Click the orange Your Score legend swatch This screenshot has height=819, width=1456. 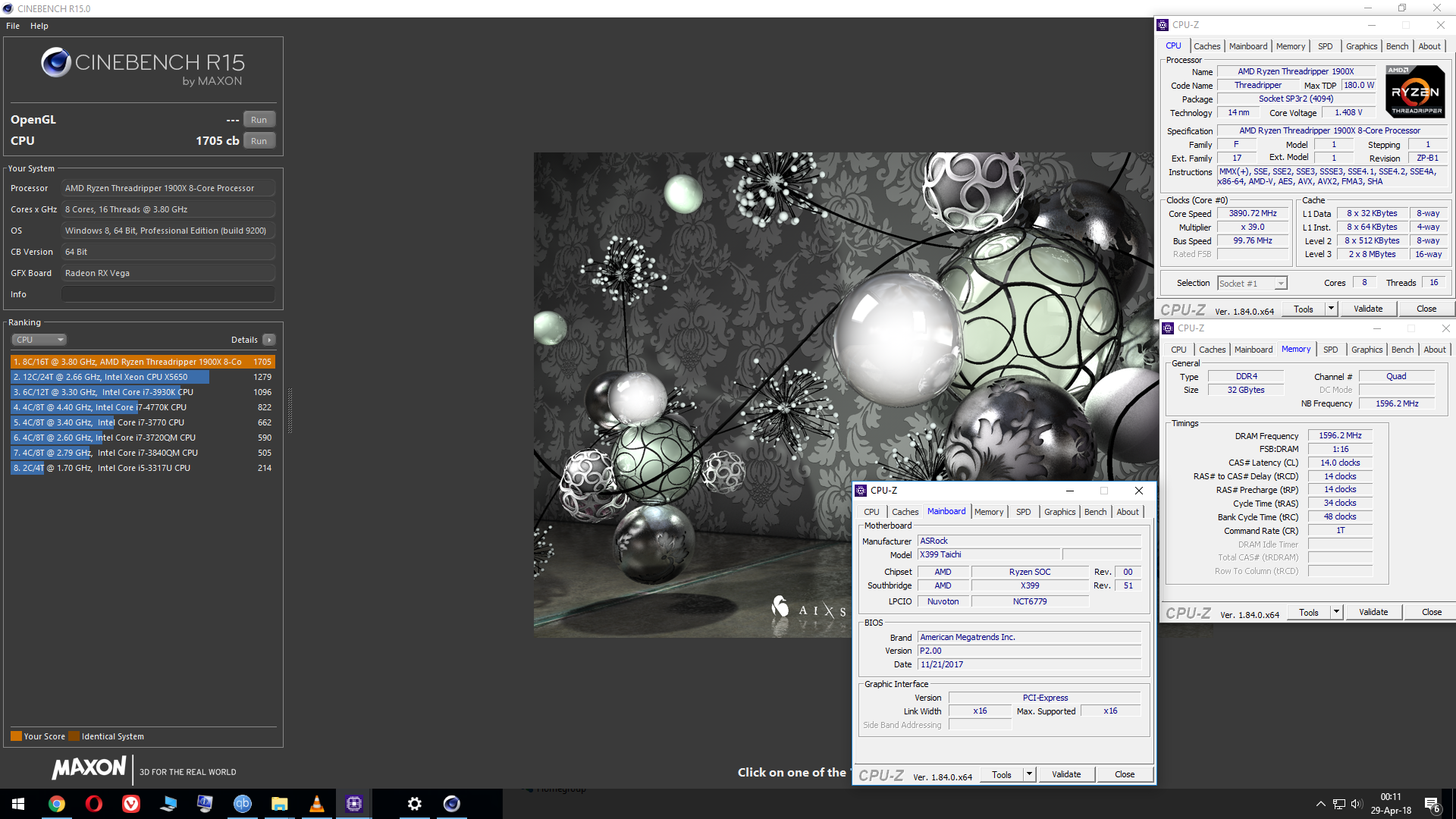[16, 736]
